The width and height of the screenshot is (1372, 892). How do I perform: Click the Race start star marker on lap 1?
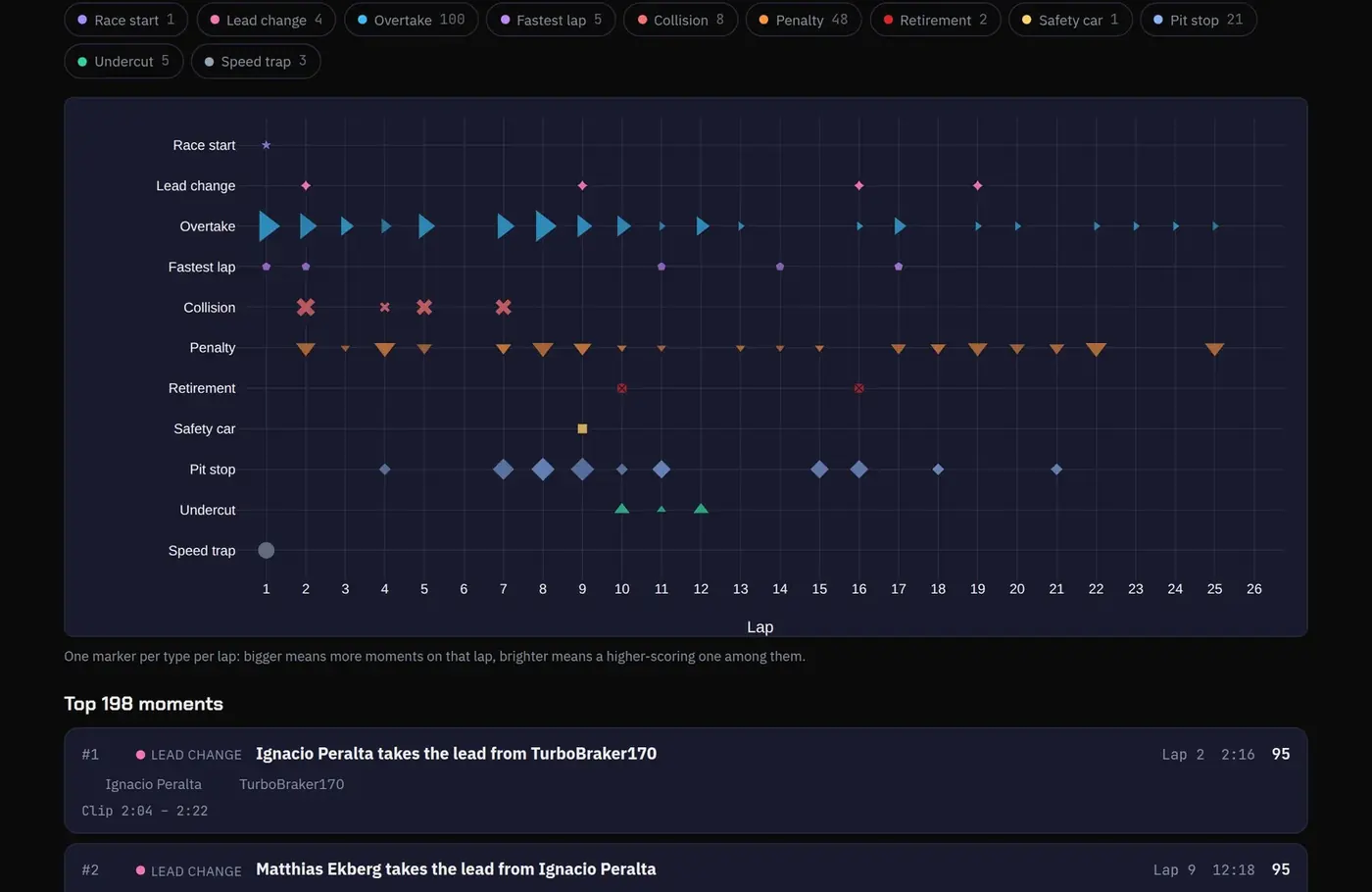[x=267, y=145]
